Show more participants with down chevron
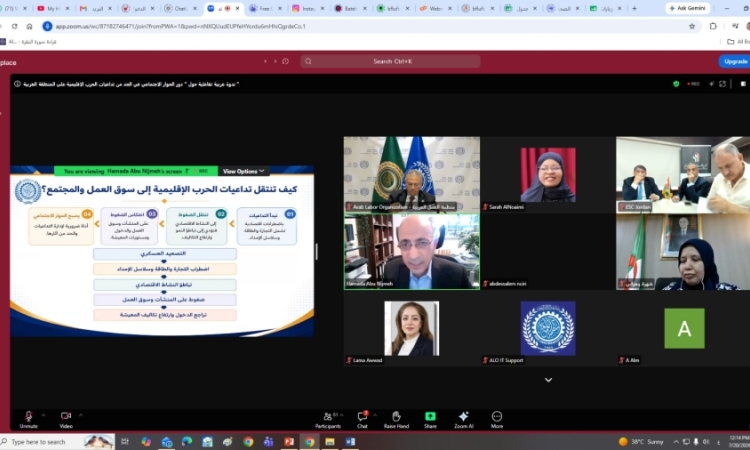750x450 pixels. point(549,380)
